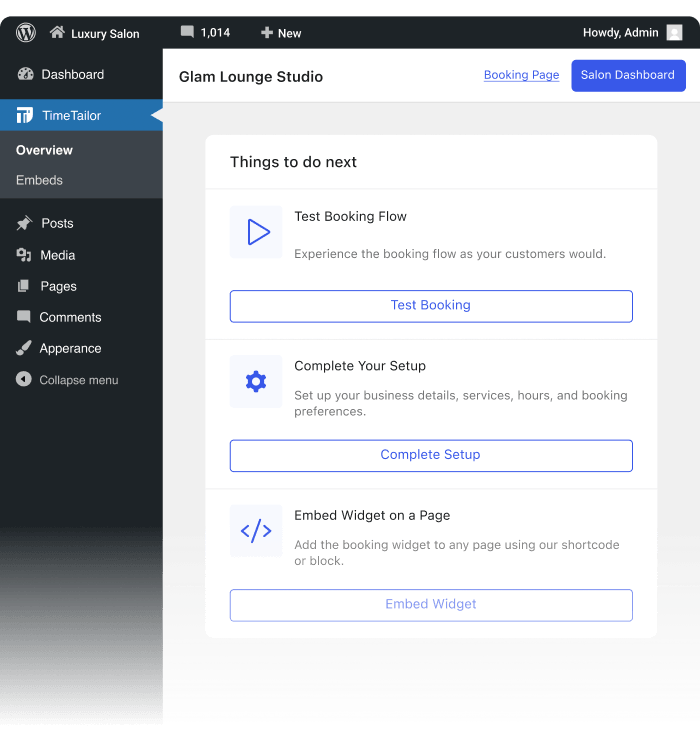Click the Media icon in sidebar
The height and width of the screenshot is (752, 700).
[x=23, y=255]
